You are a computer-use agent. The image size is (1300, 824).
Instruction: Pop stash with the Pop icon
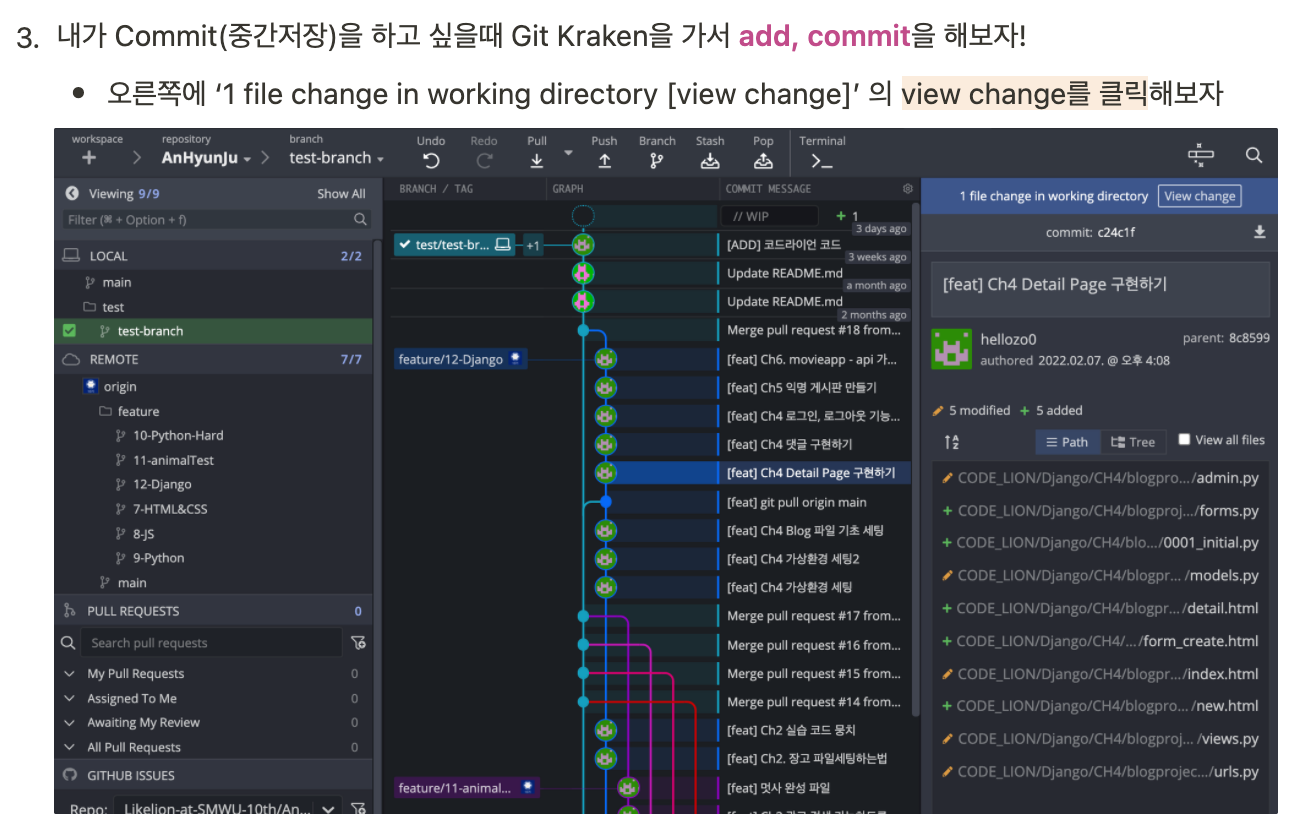coord(763,160)
